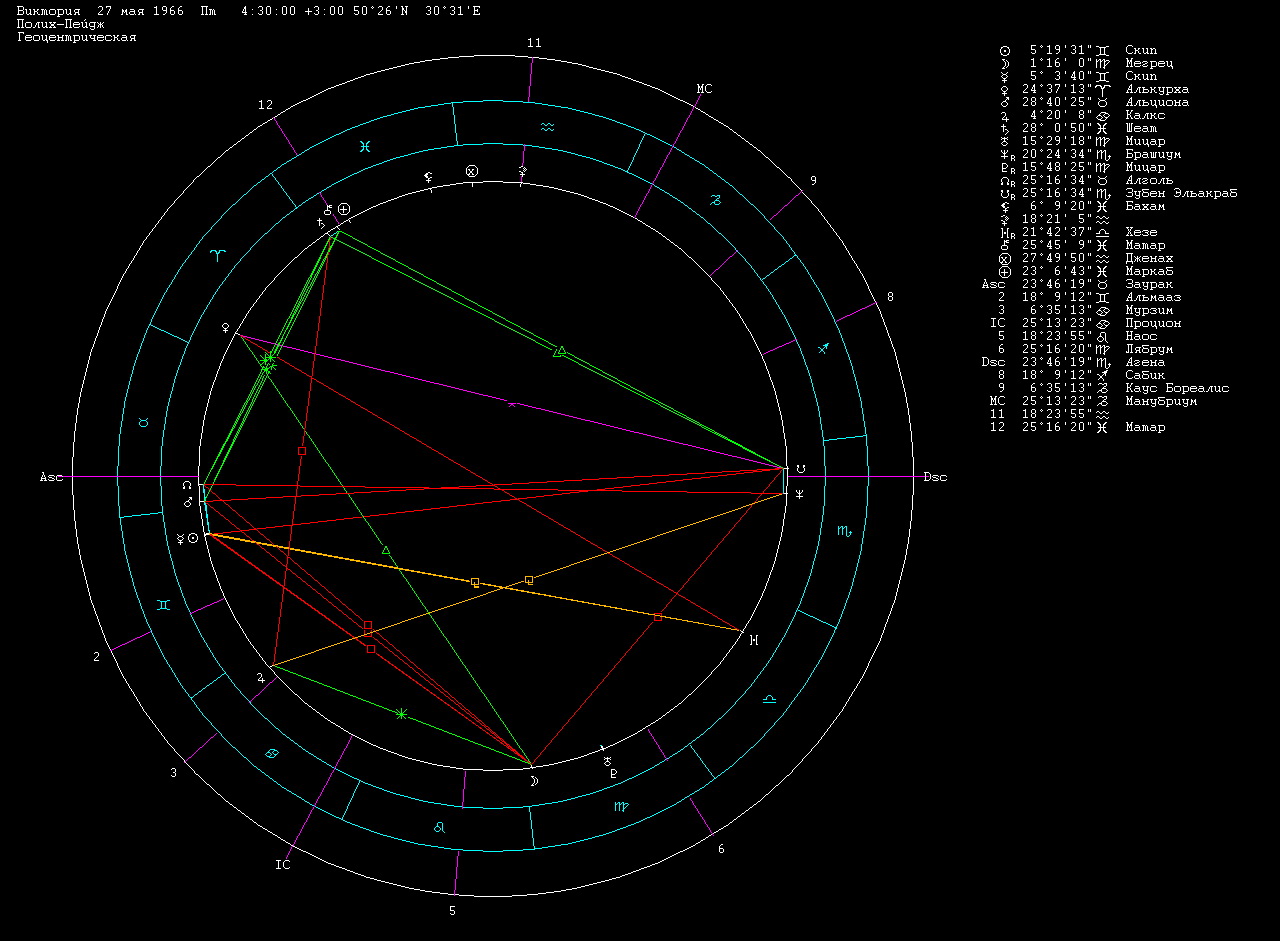The height and width of the screenshot is (941, 1280).
Task: Select house number 11 label above the wheel
Action: click(x=534, y=43)
